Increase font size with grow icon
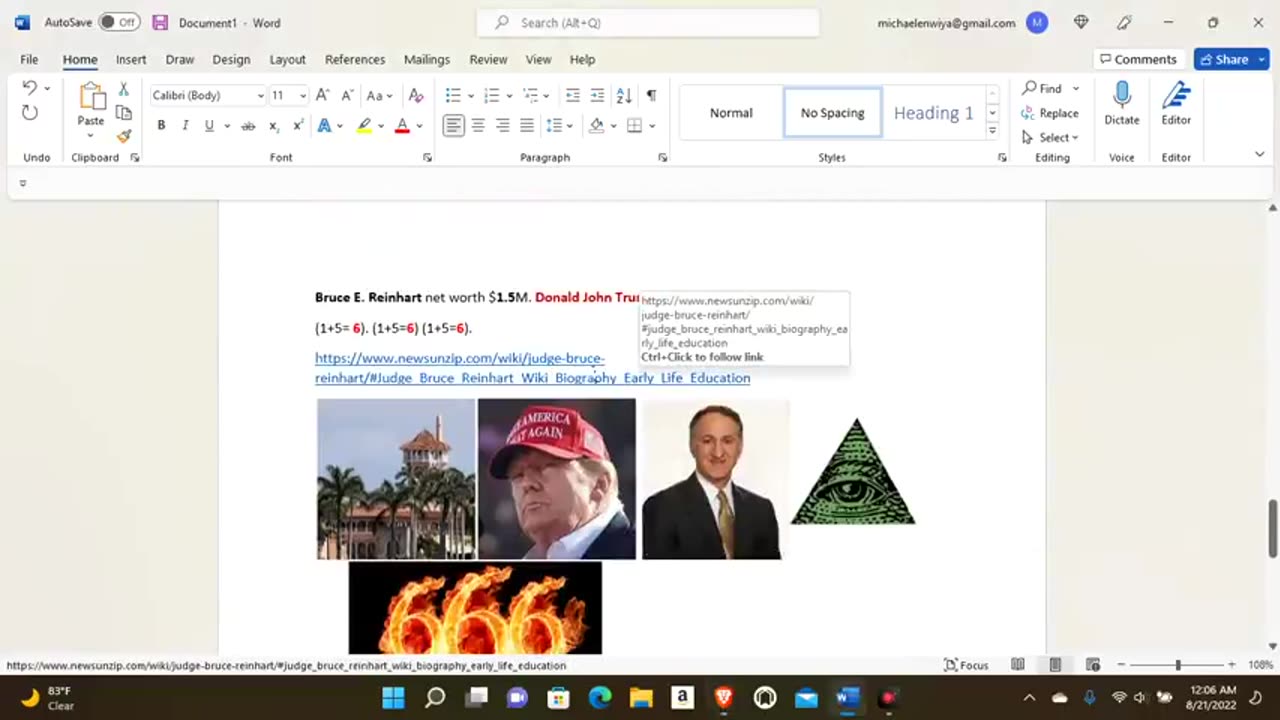The height and width of the screenshot is (720, 1280). coord(322,95)
